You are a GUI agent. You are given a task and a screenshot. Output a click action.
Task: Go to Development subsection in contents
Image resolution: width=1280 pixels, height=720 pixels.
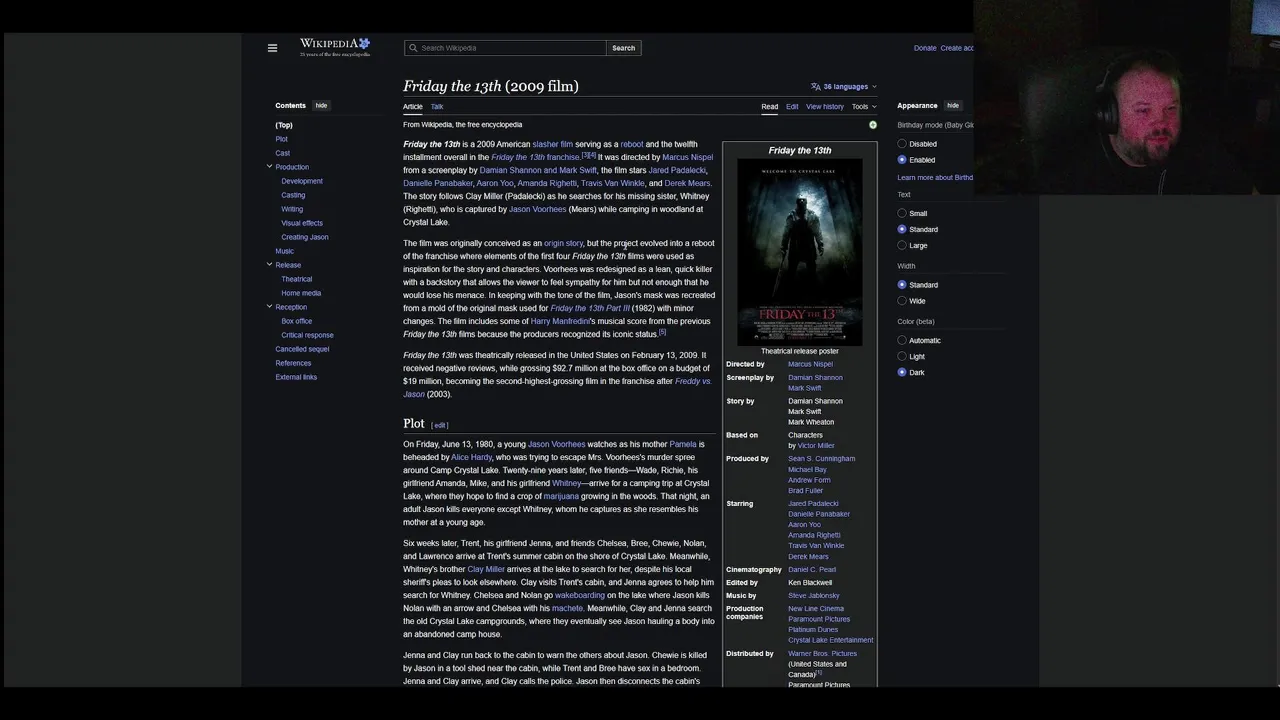[302, 181]
